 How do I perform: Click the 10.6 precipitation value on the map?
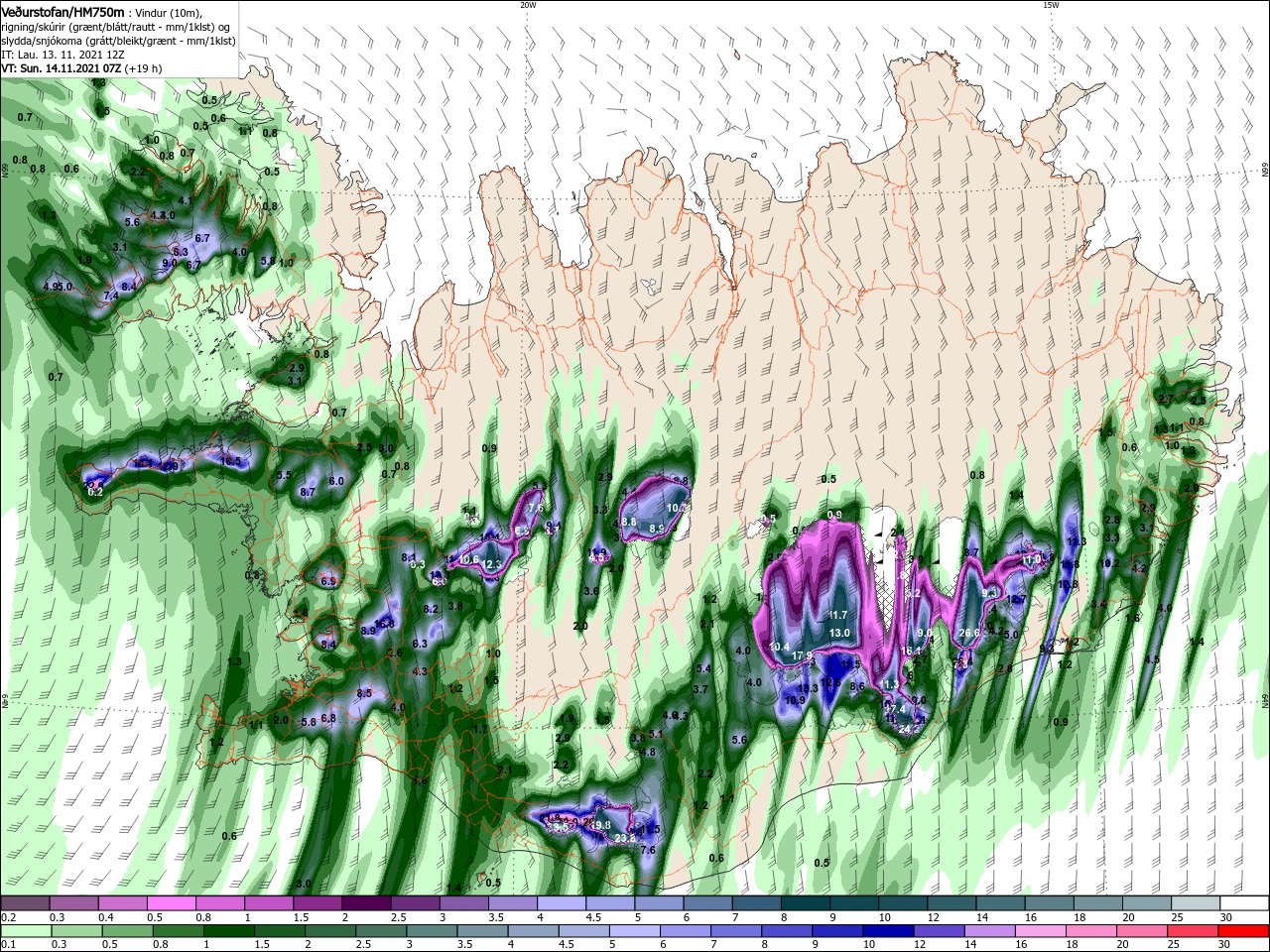pyautogui.click(x=469, y=560)
